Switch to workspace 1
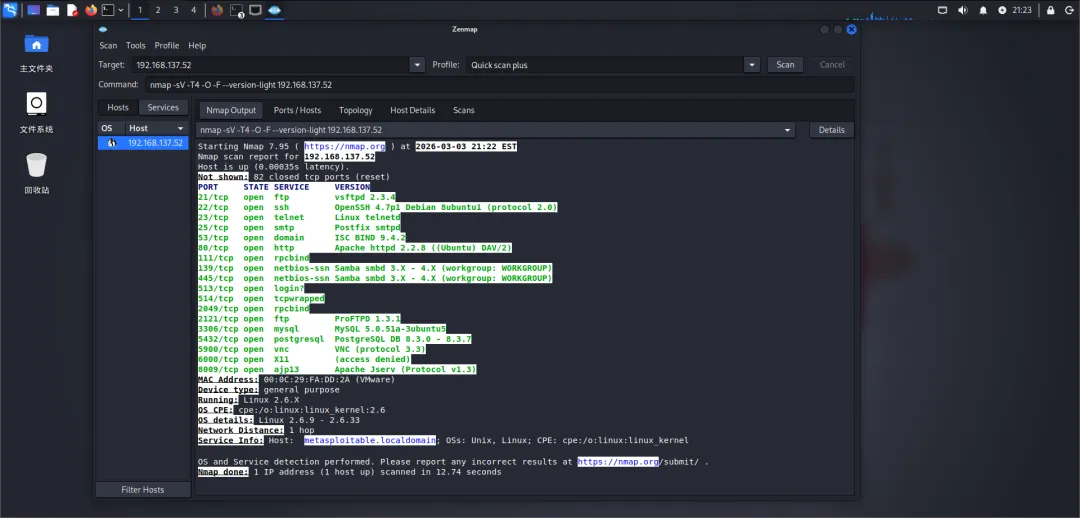 [141, 10]
